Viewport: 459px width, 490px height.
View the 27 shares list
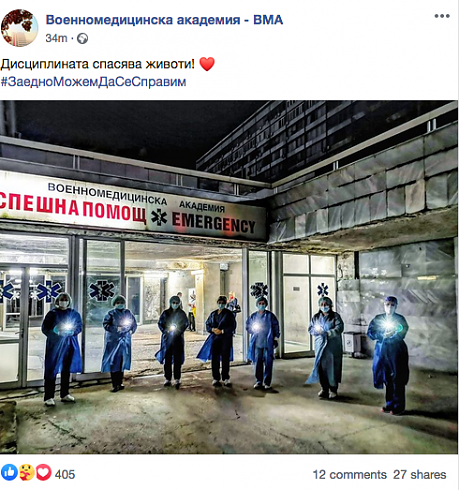coord(419,475)
